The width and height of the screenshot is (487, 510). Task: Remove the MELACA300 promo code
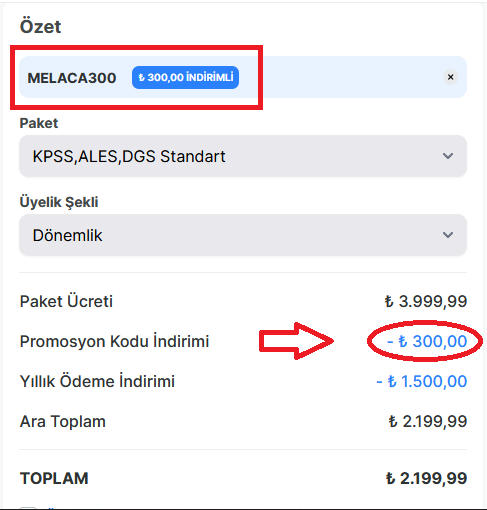pyautogui.click(x=450, y=77)
